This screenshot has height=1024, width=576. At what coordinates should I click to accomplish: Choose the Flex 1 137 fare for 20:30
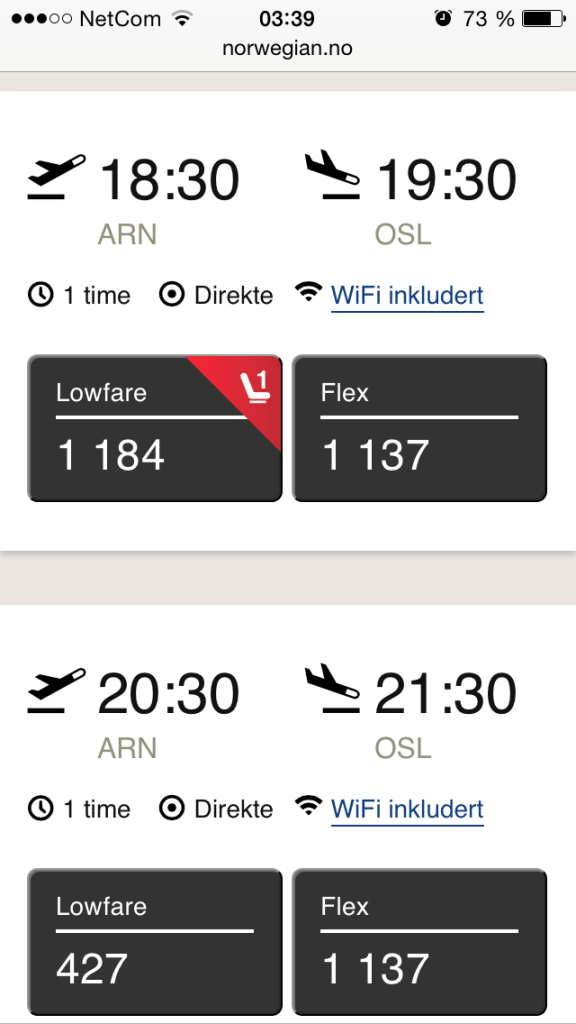[419, 942]
